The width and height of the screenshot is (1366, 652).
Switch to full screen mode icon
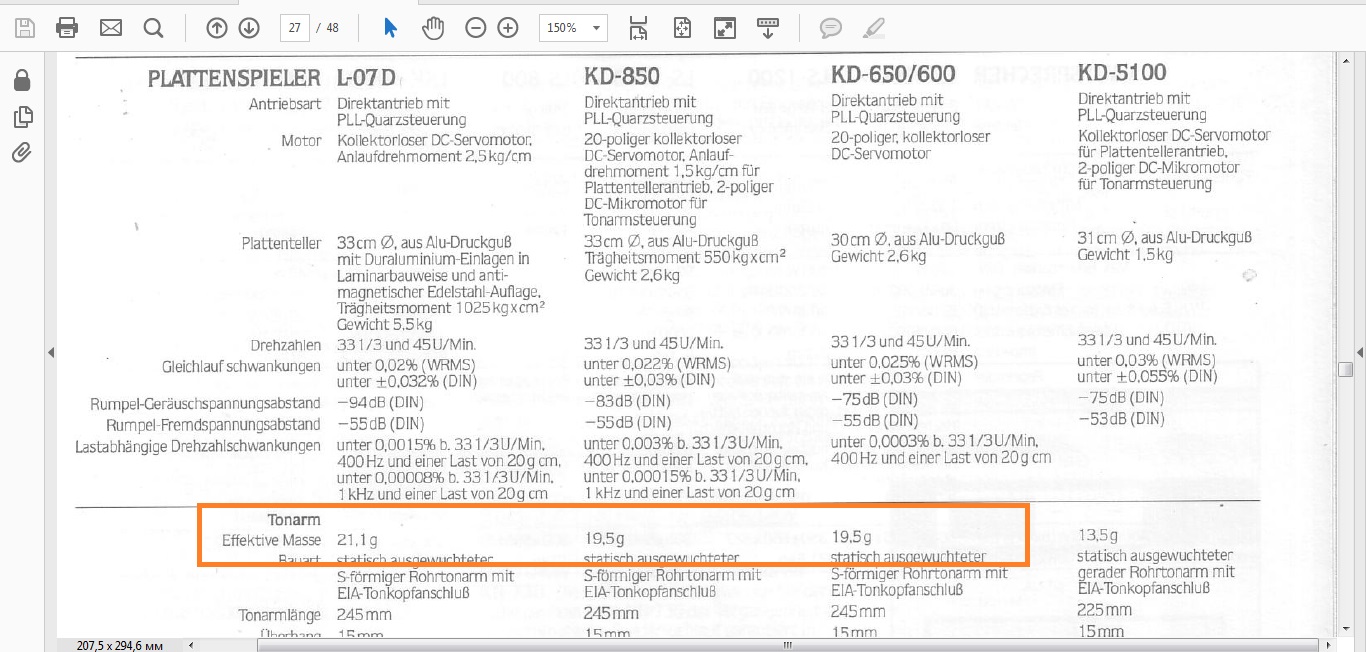(x=725, y=28)
